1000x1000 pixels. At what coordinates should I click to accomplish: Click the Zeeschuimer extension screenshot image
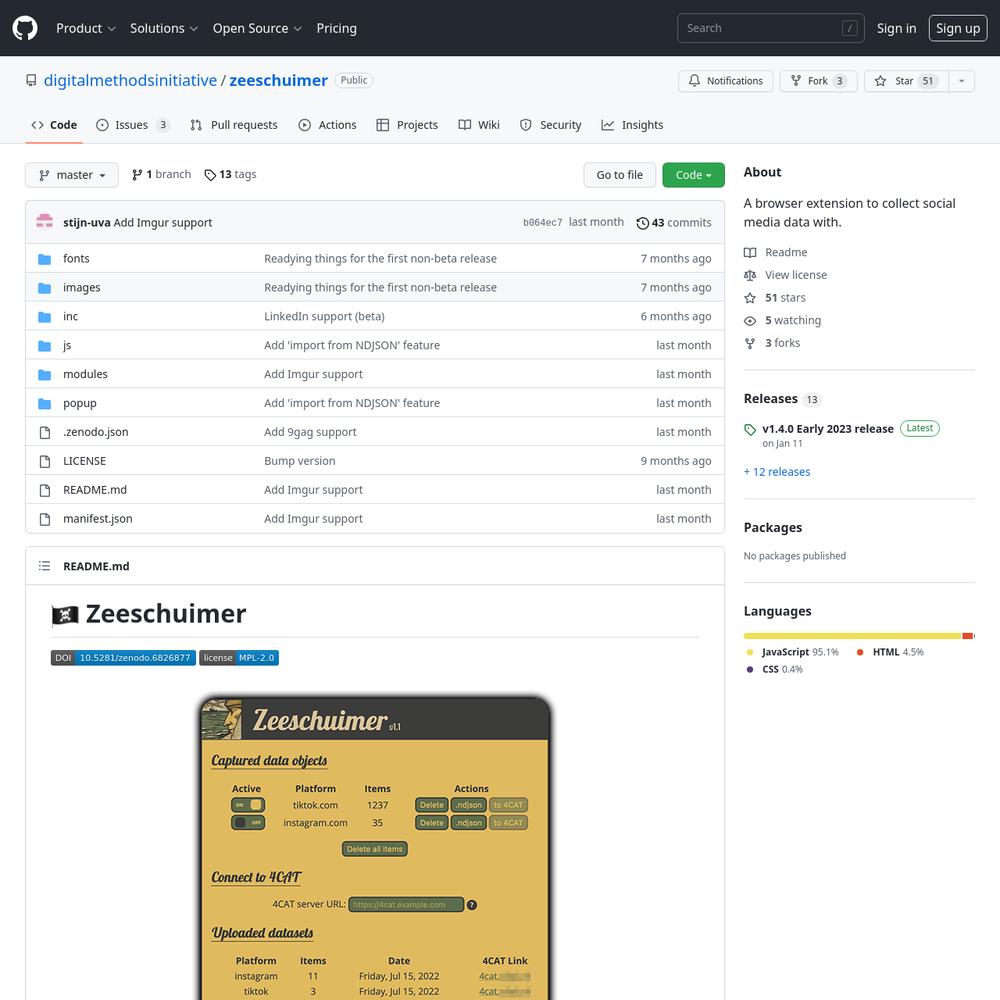(x=375, y=848)
